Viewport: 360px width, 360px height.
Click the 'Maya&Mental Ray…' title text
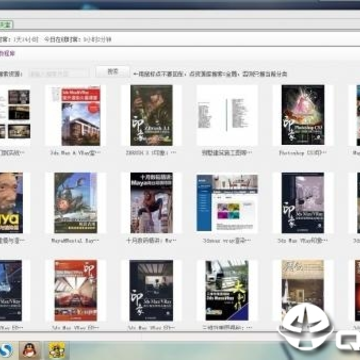tap(75, 240)
